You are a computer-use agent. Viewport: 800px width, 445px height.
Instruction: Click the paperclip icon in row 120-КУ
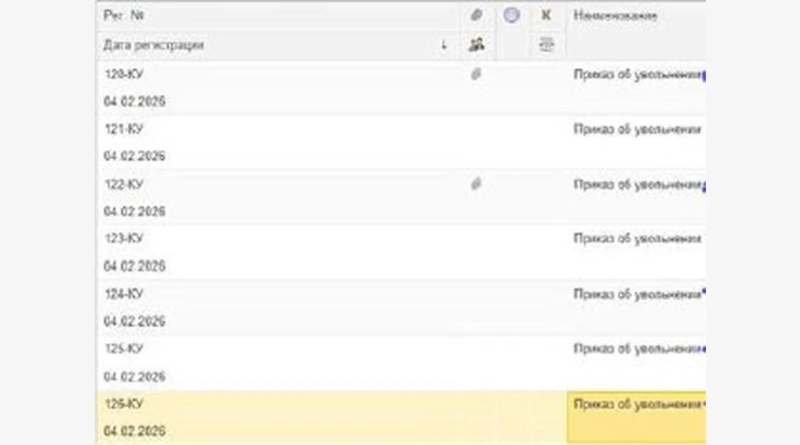pos(476,74)
